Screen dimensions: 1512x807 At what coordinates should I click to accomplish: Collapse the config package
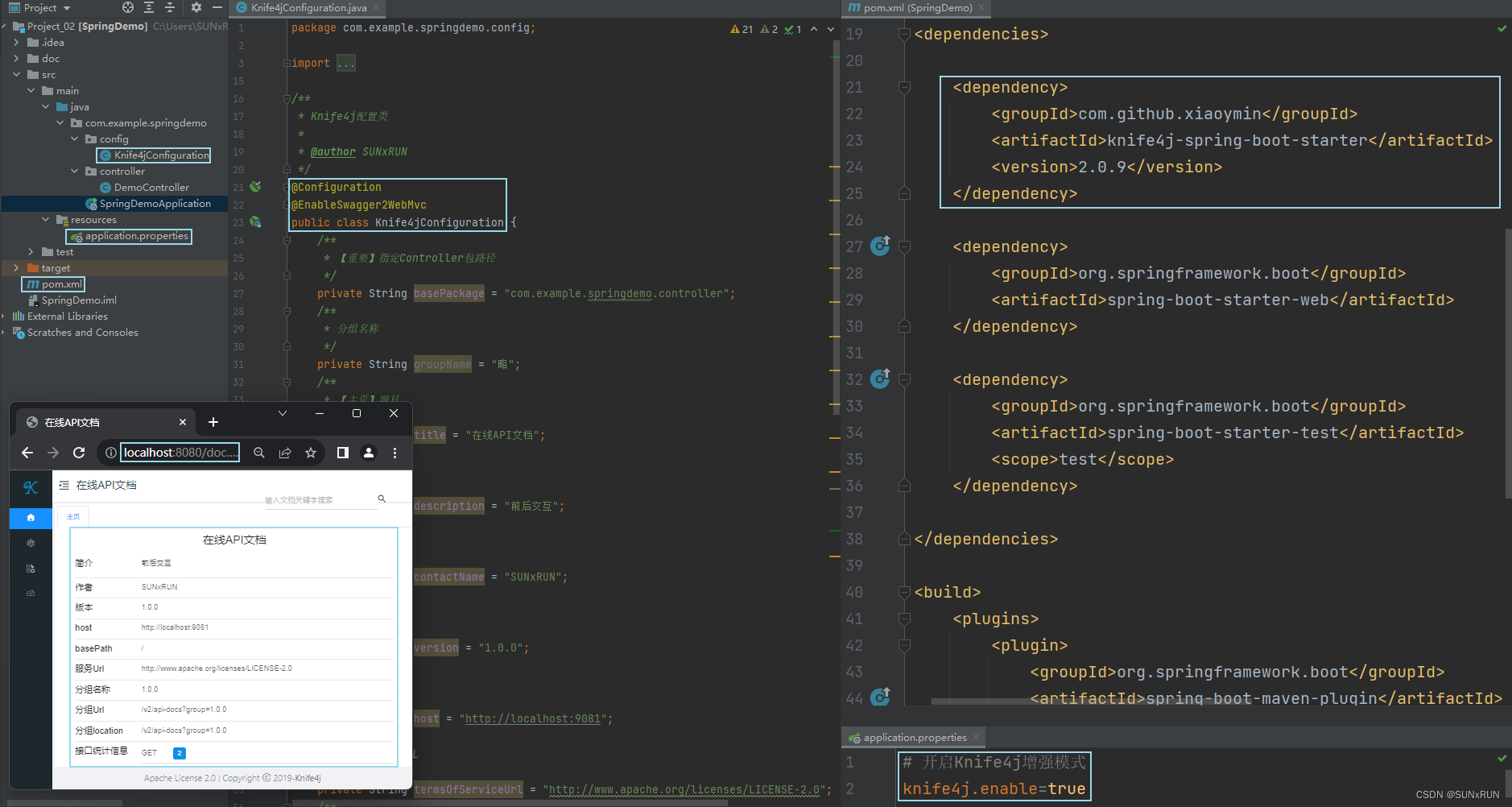click(x=75, y=139)
